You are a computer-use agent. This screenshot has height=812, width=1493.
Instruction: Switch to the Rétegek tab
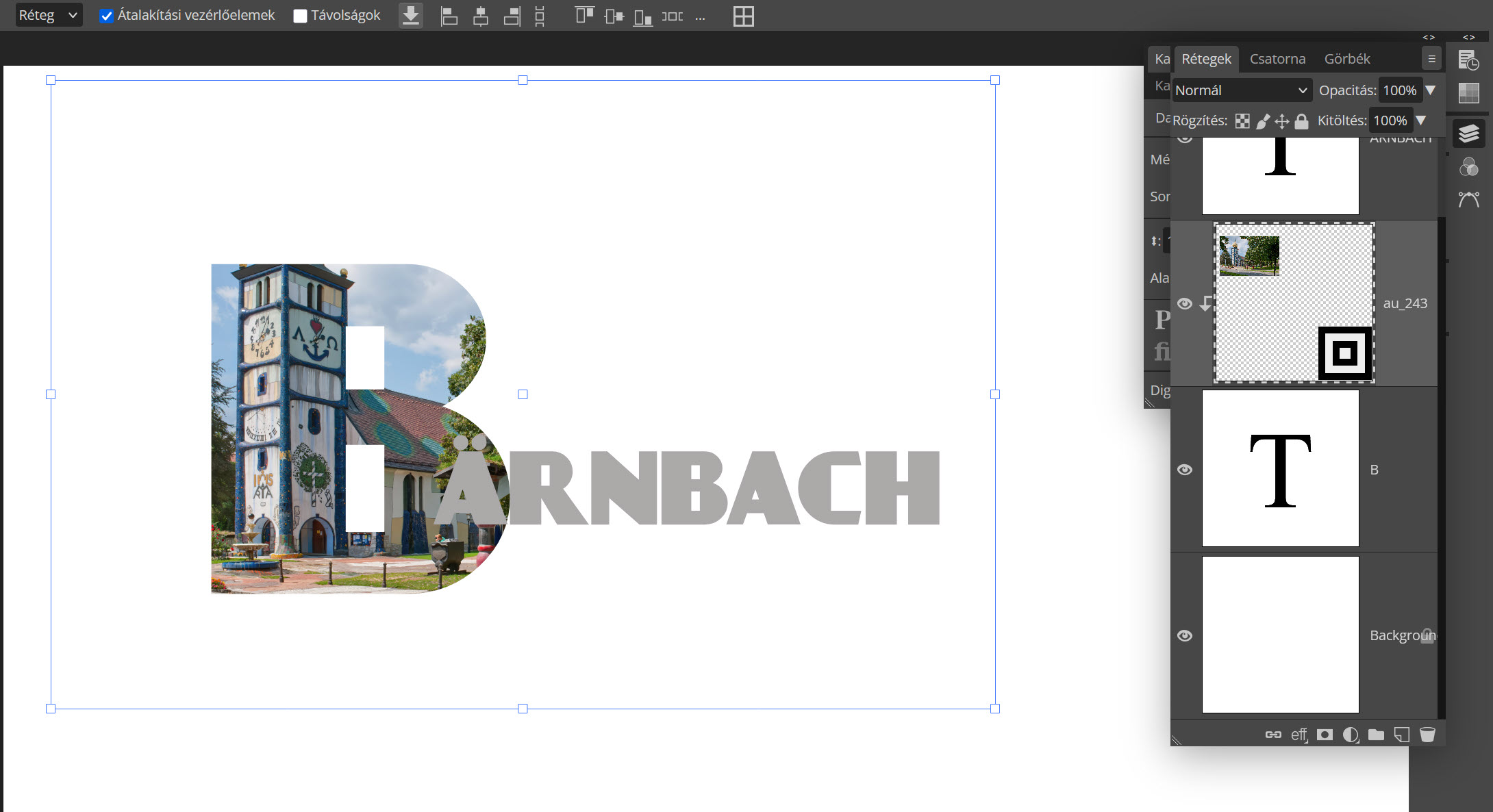click(x=1206, y=59)
